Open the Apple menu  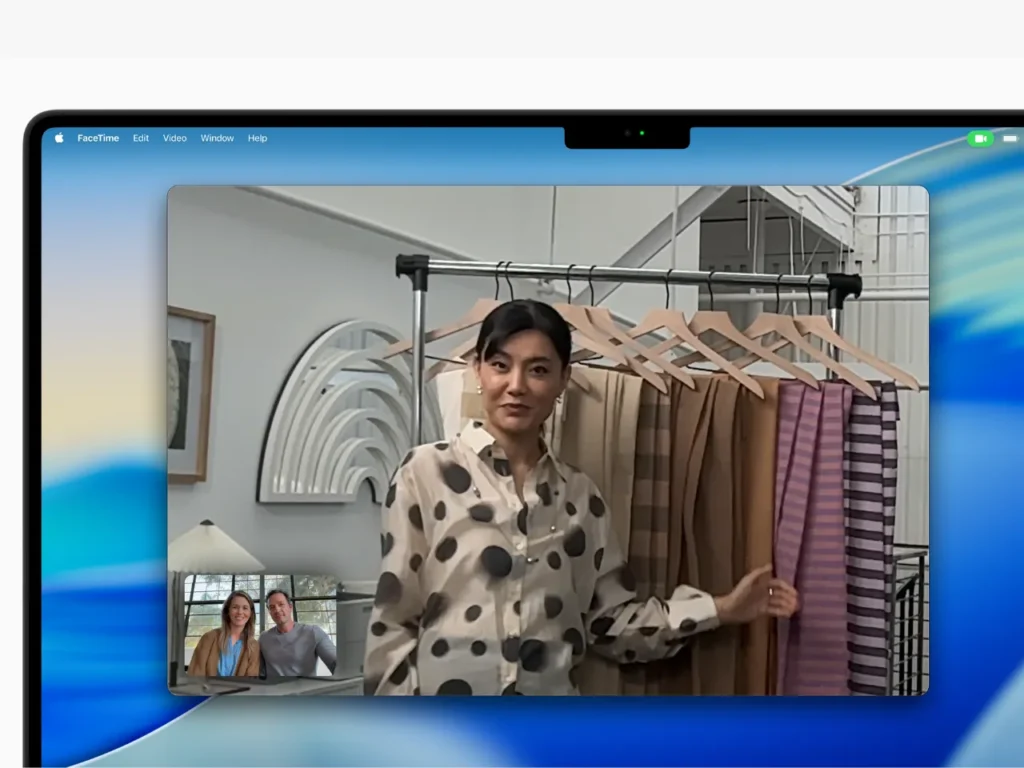(58, 138)
